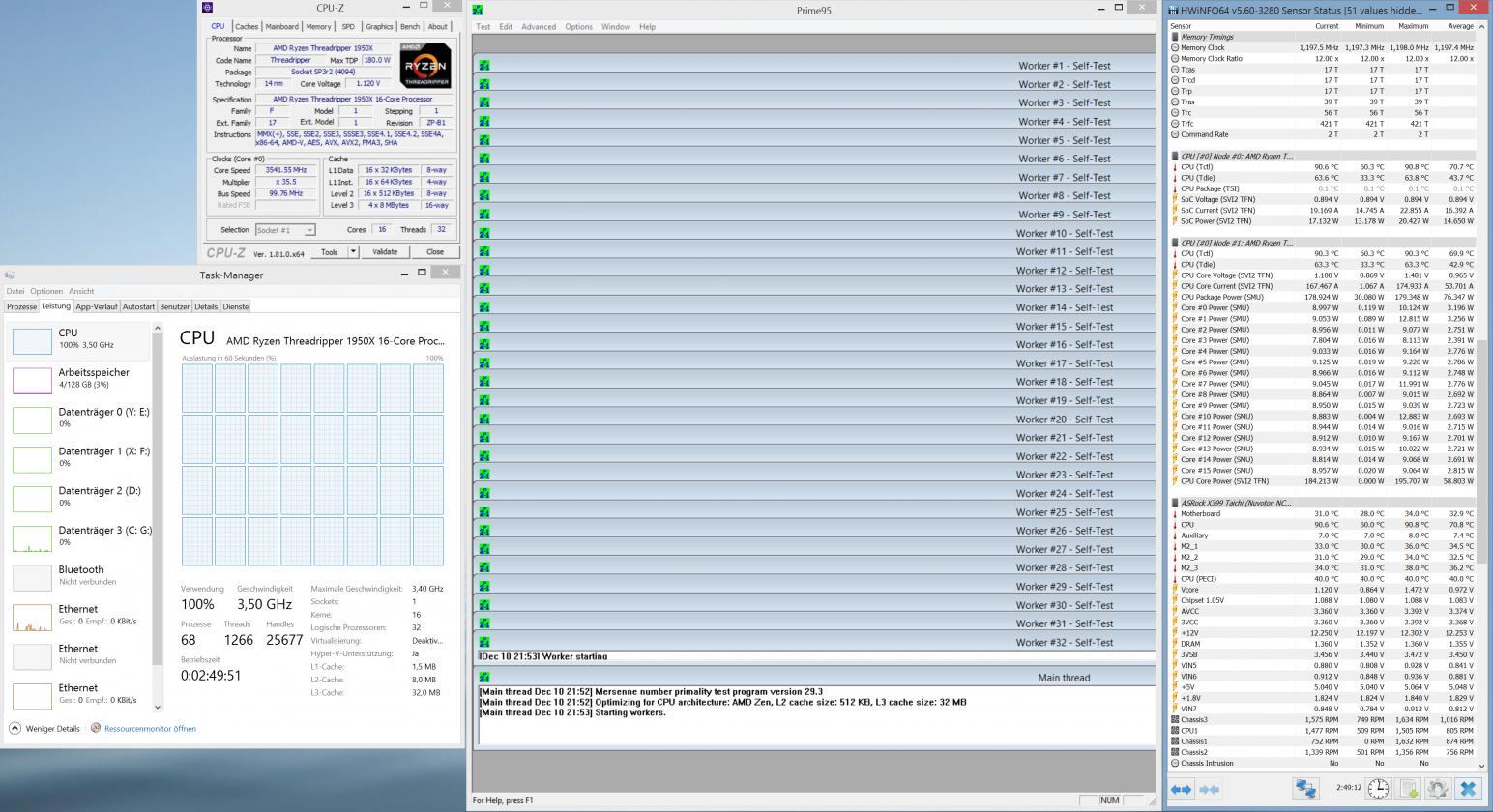Screen dimensions: 1493x812
Task: Select the CPU Package Power (SMU) row
Action: point(1323,297)
